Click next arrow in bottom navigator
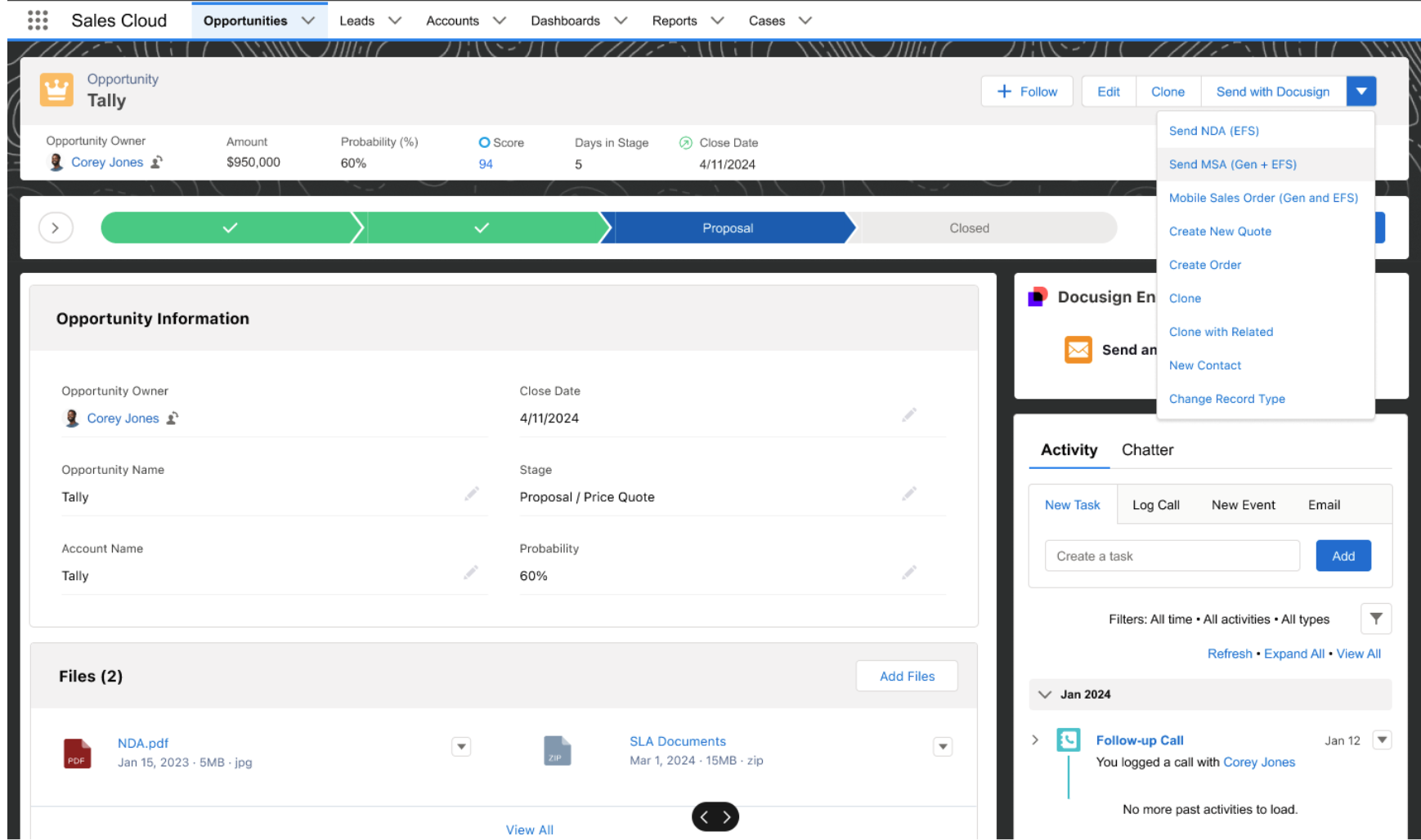 726,817
